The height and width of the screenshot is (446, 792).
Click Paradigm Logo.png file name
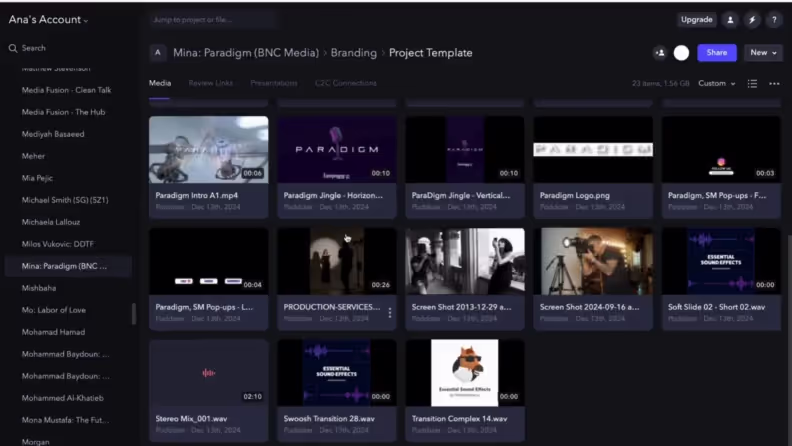click(x=574, y=195)
